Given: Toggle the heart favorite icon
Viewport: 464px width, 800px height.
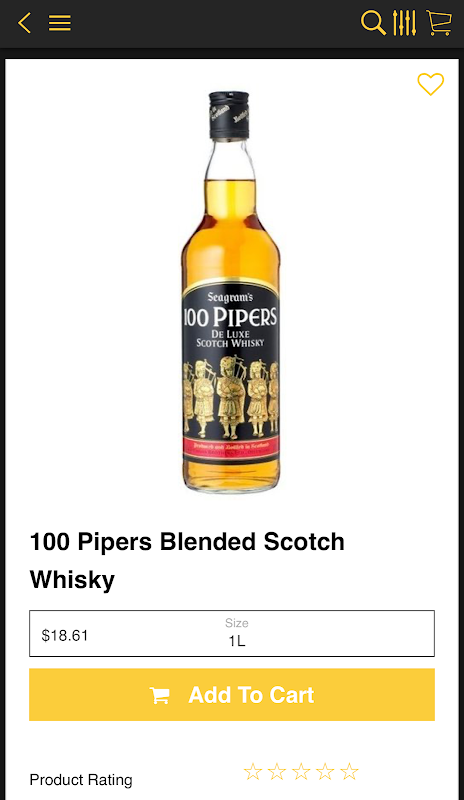Looking at the screenshot, I should tap(431, 84).
